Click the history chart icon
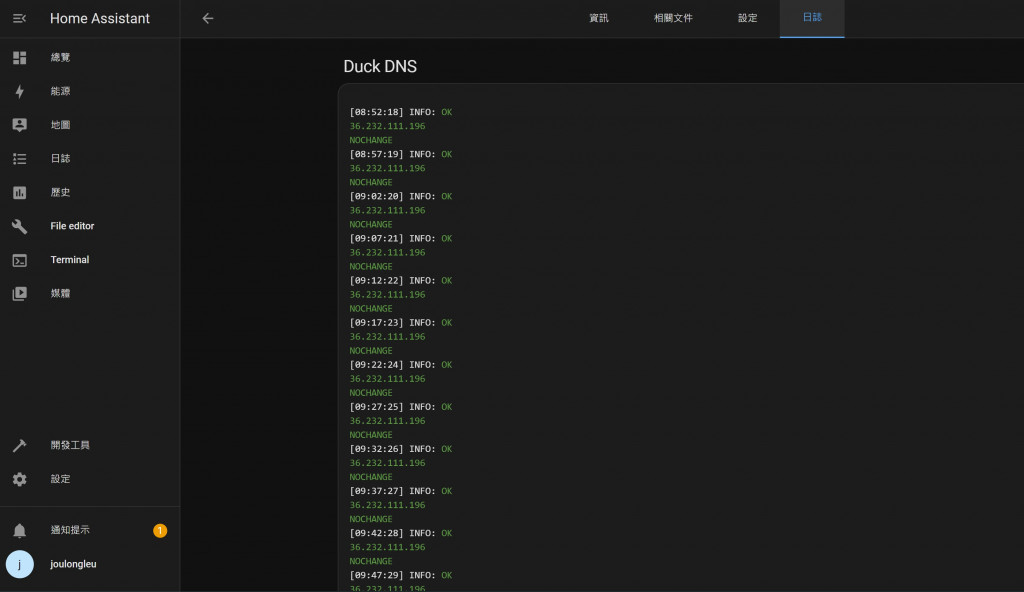Screen dimensions: 1024x592 click(20, 193)
